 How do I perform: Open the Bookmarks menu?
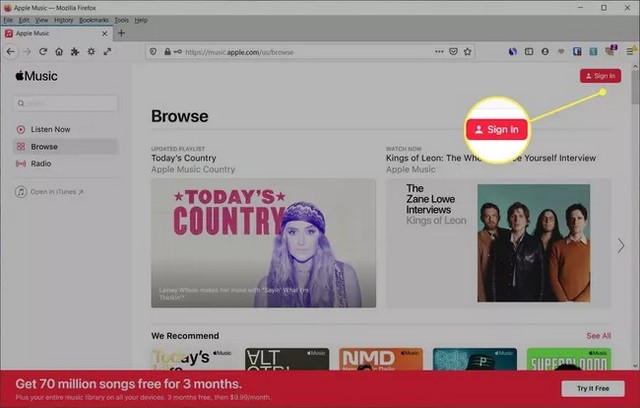94,19
